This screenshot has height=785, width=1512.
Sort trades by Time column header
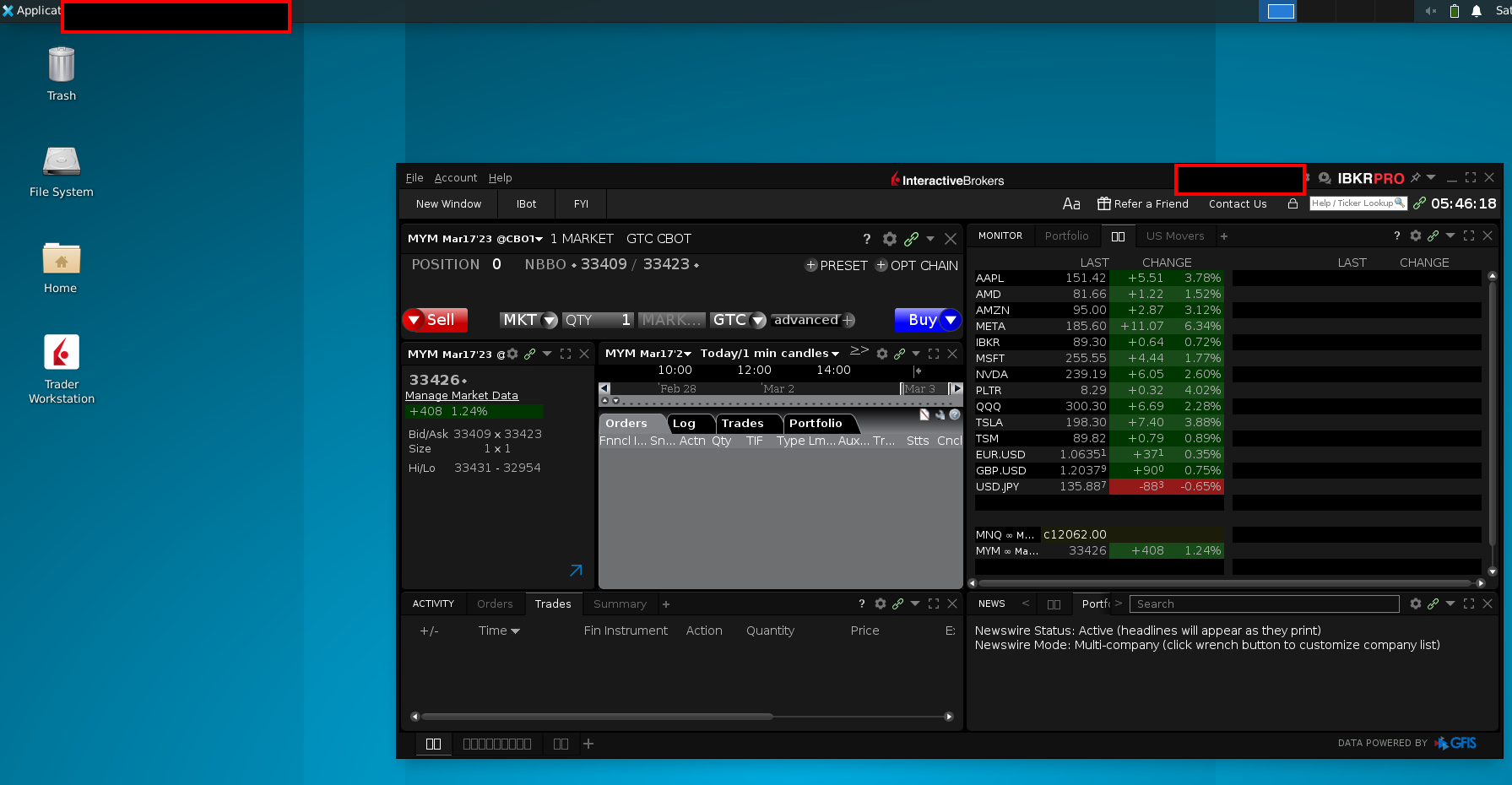pos(498,631)
